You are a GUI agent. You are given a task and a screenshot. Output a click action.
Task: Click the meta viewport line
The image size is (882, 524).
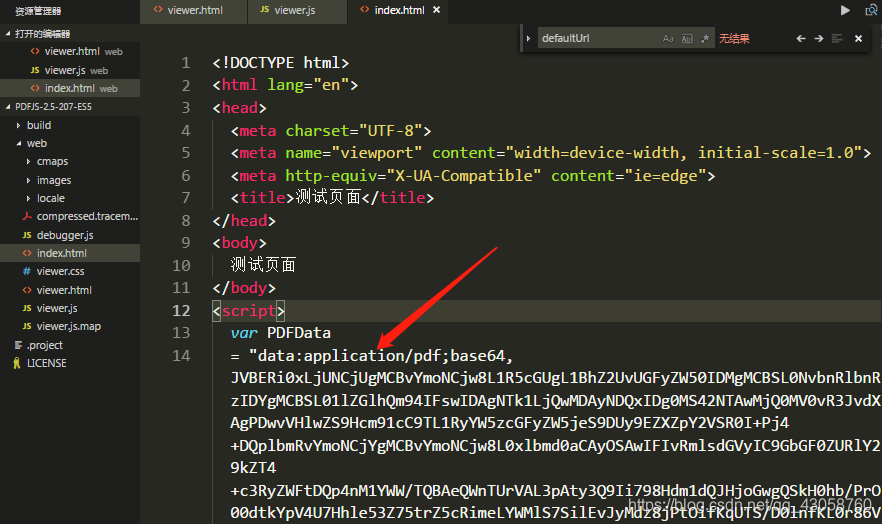click(x=551, y=153)
